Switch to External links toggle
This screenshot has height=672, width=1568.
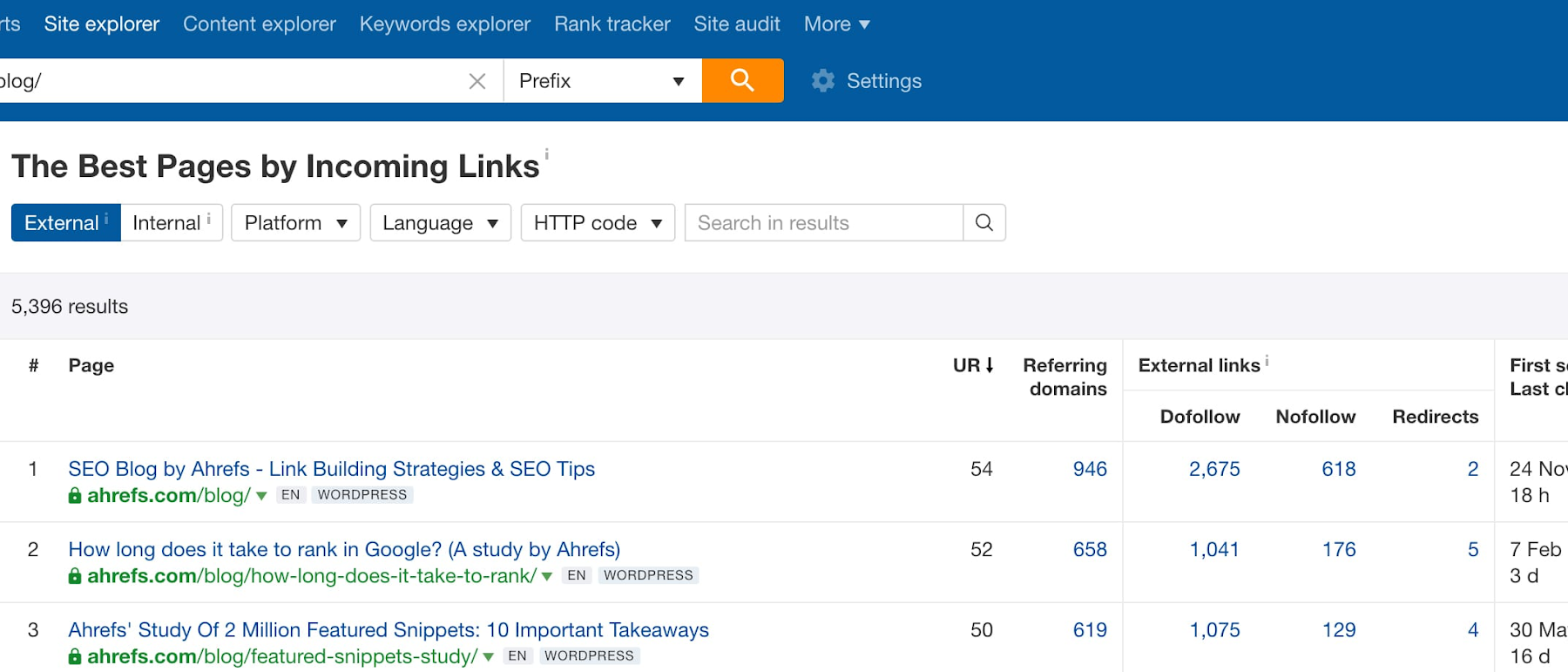point(65,223)
